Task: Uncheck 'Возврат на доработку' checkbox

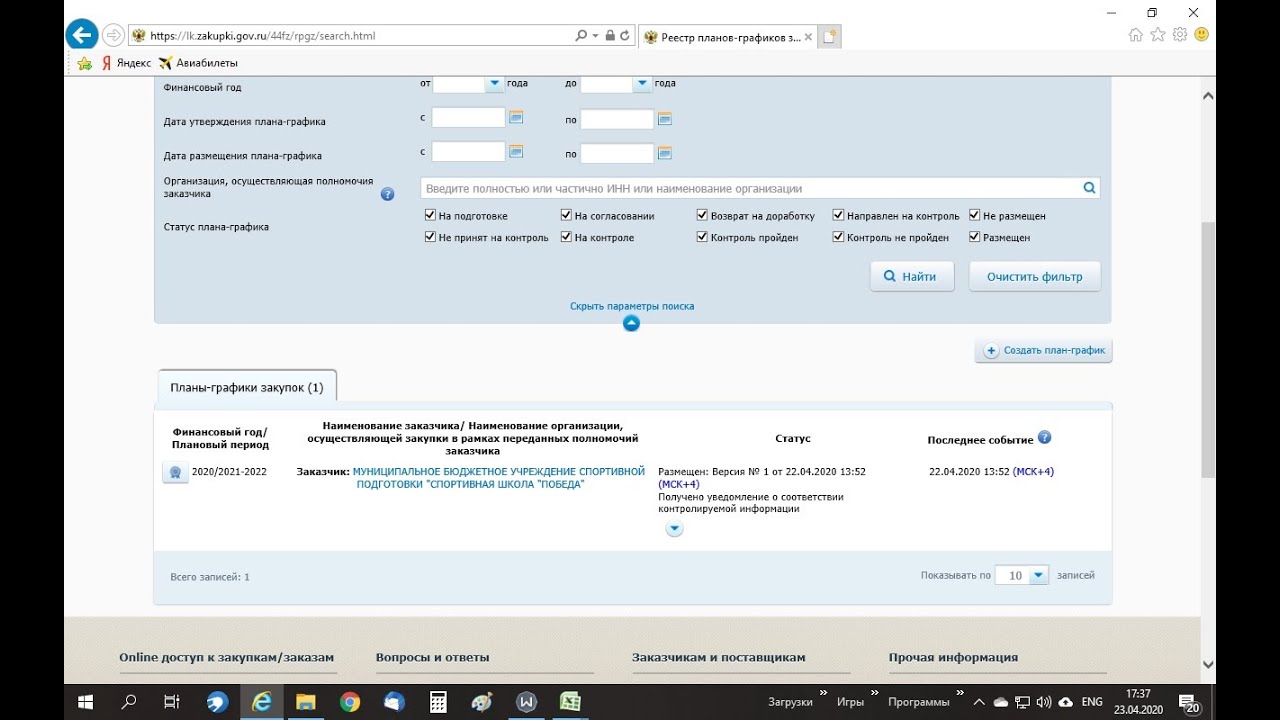Action: tap(702, 215)
